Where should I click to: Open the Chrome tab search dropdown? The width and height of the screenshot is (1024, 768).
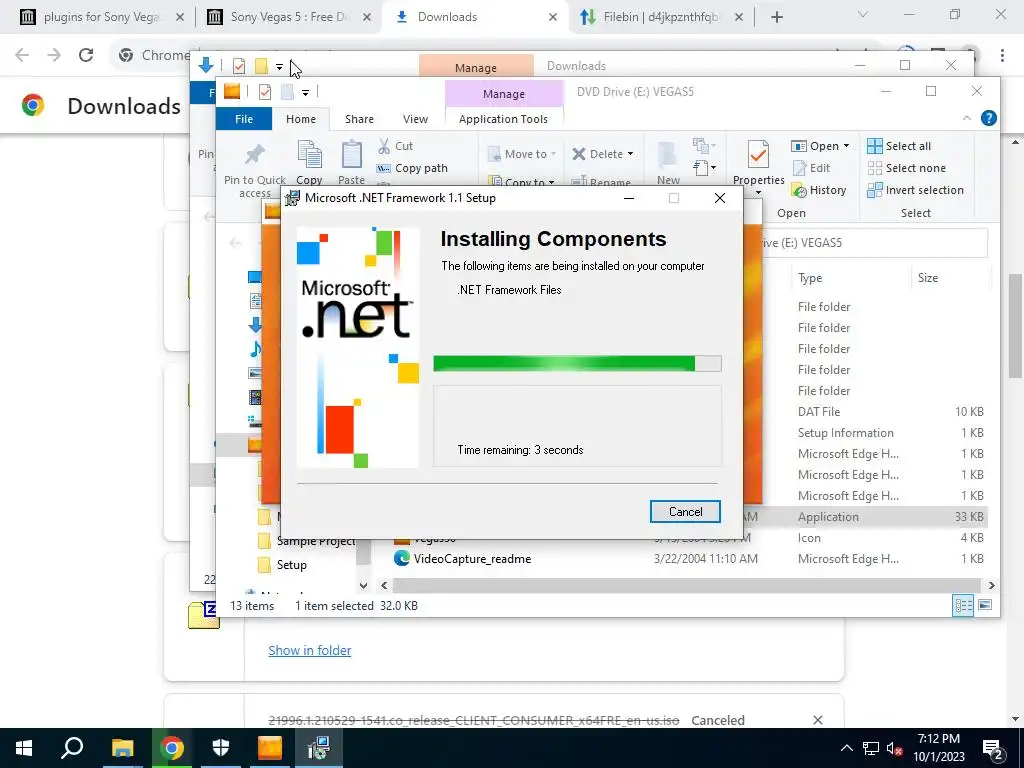click(863, 14)
